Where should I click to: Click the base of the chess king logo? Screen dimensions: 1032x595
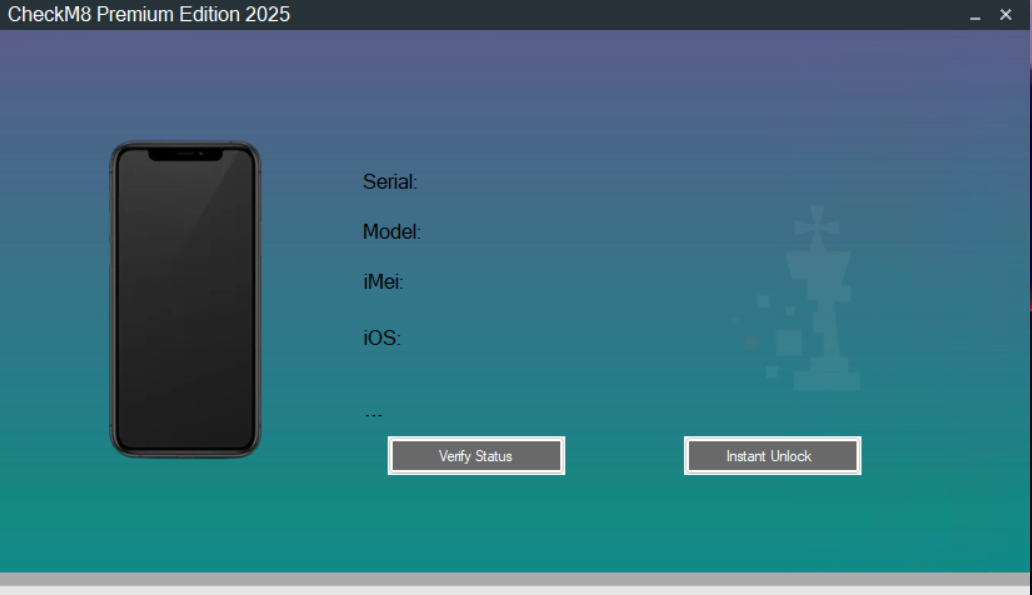[x=826, y=379]
